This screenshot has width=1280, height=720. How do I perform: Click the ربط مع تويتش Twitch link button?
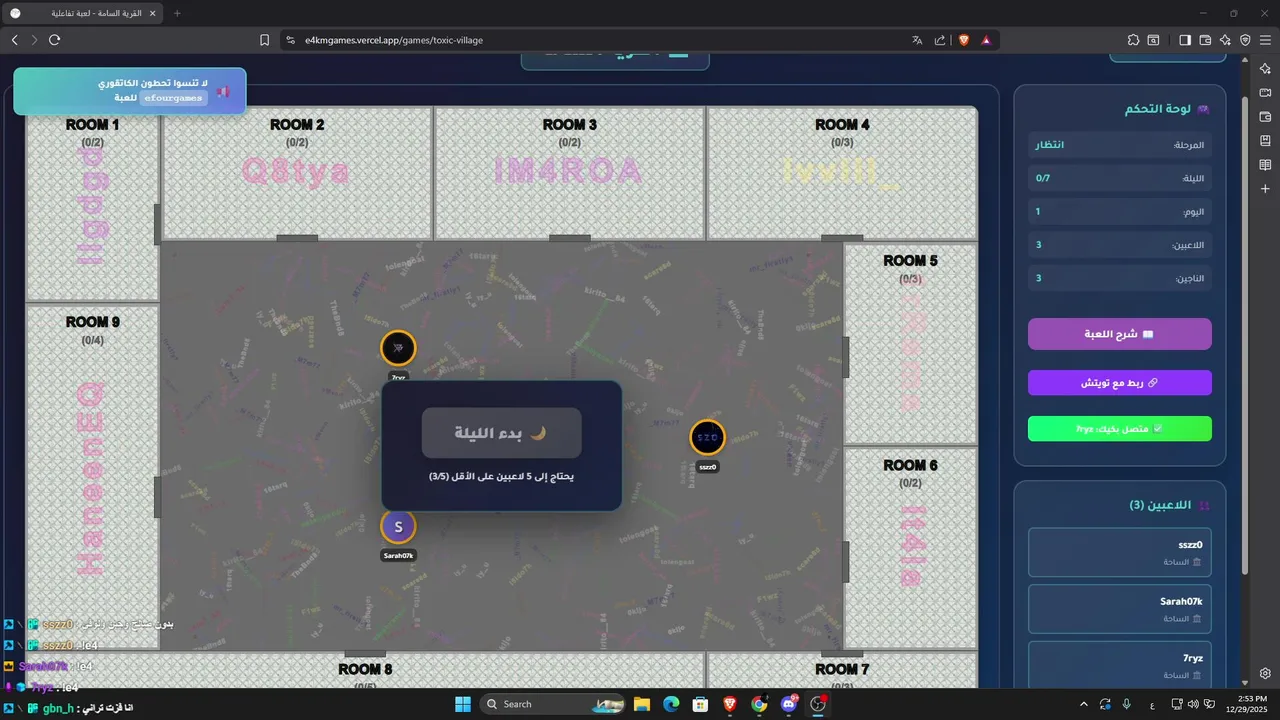(1119, 383)
